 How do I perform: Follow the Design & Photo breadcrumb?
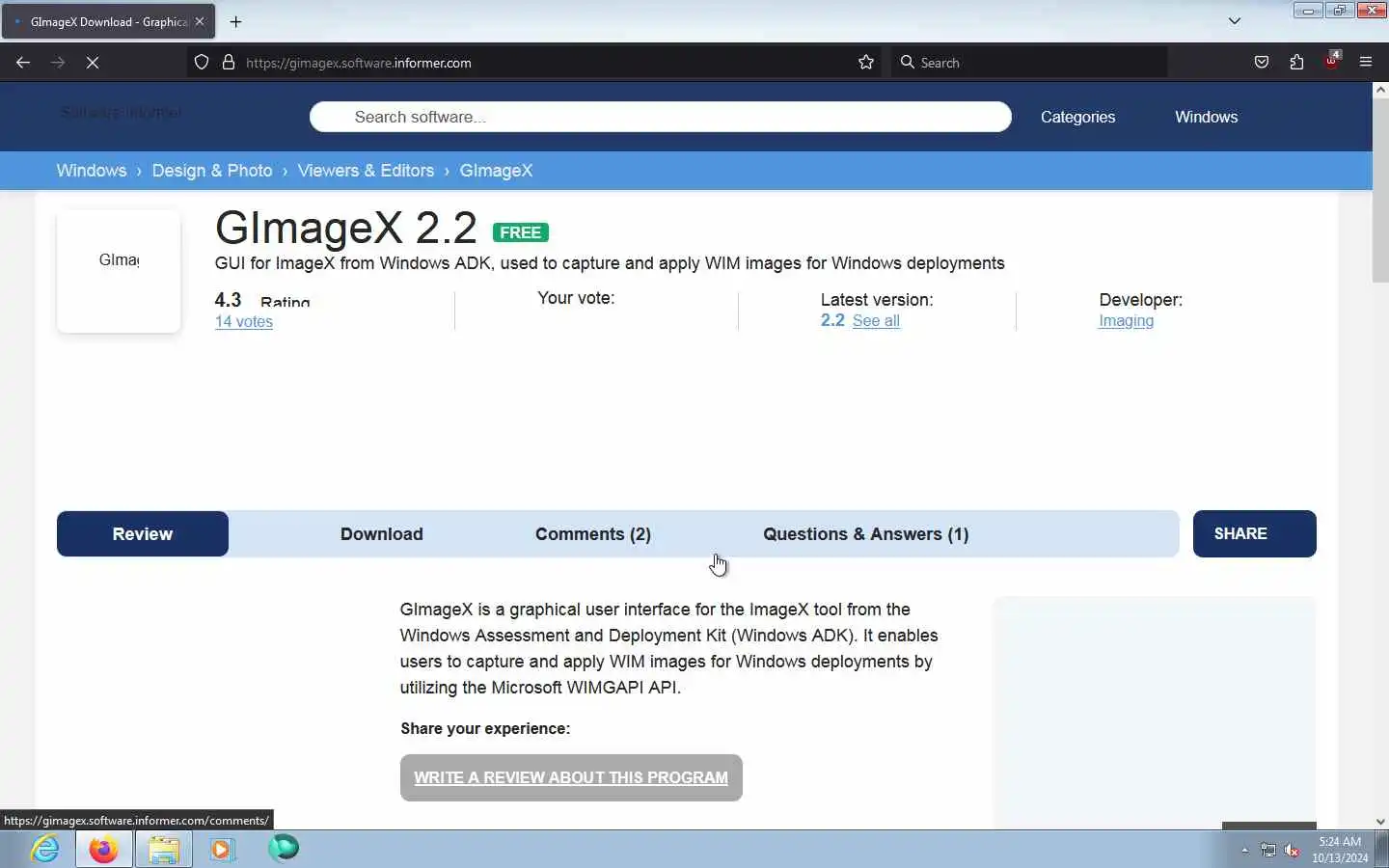[212, 171]
